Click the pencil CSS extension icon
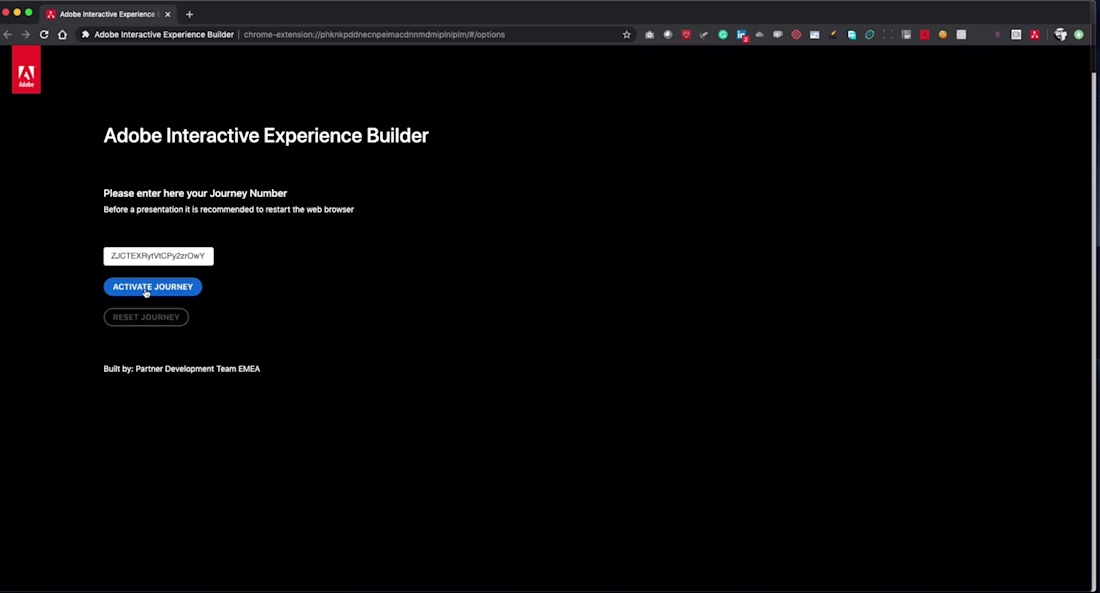 pyautogui.click(x=833, y=34)
